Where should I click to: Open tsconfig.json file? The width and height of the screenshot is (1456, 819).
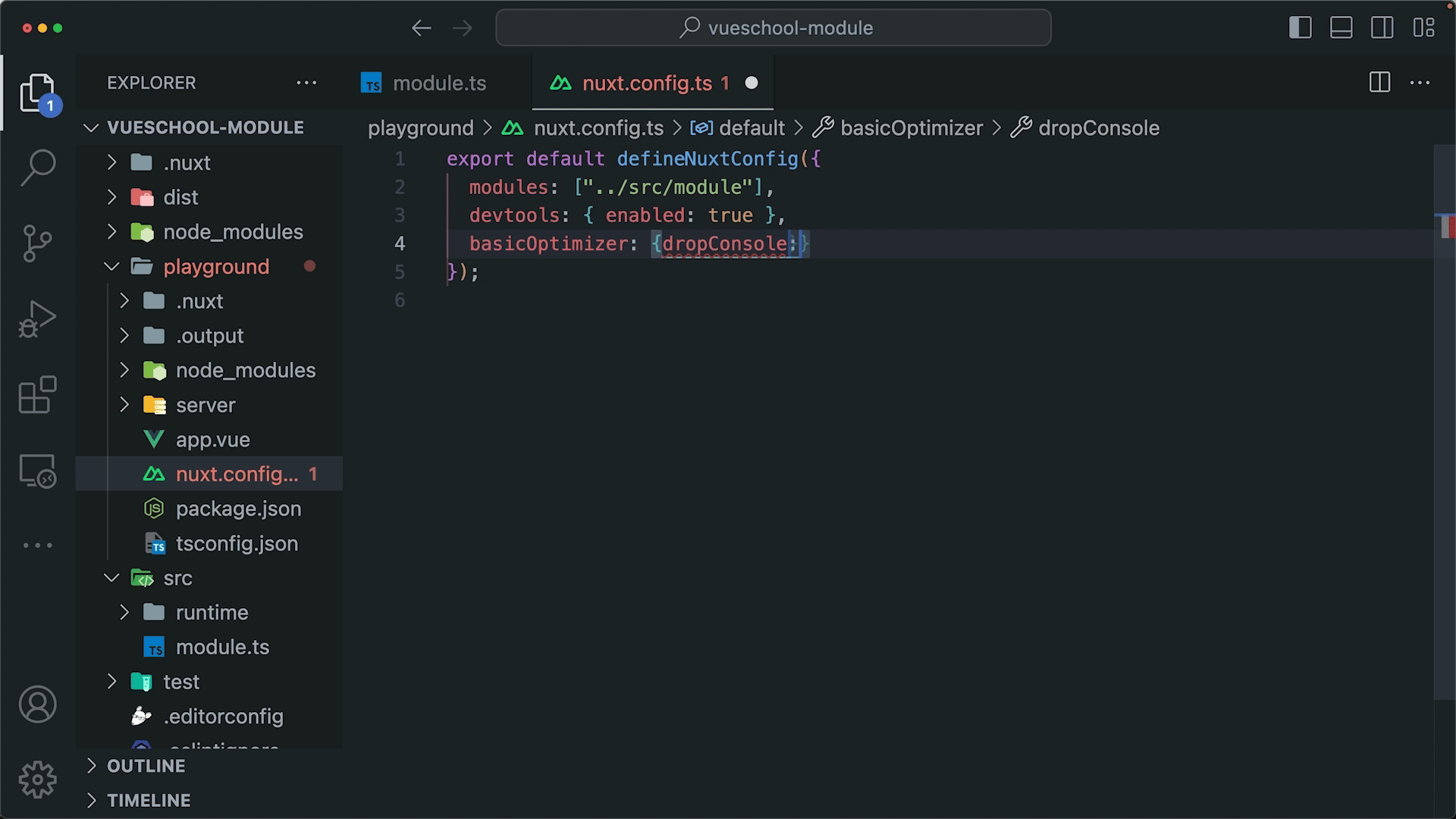(x=209, y=544)
